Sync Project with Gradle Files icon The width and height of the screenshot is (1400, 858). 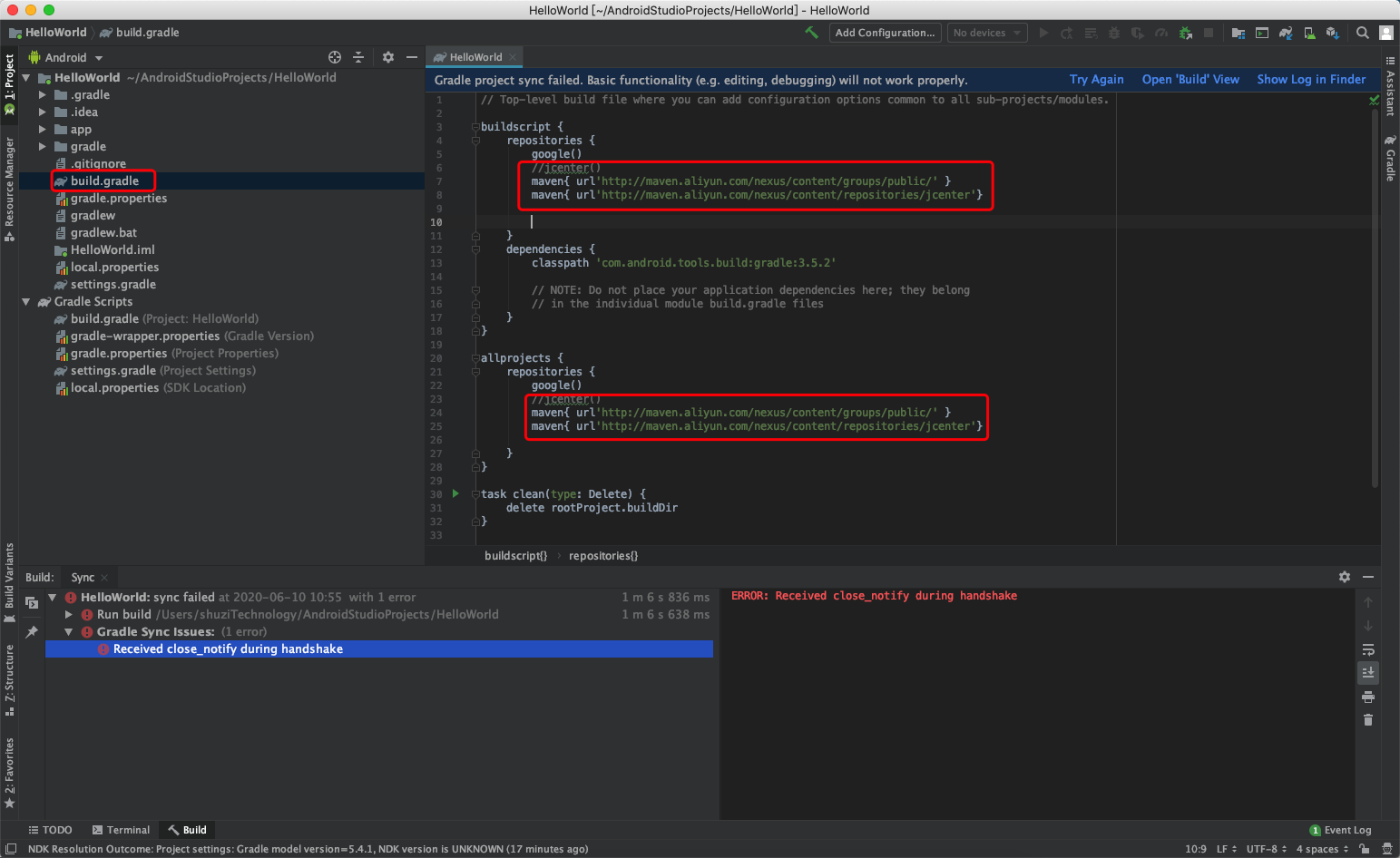pos(1286,33)
